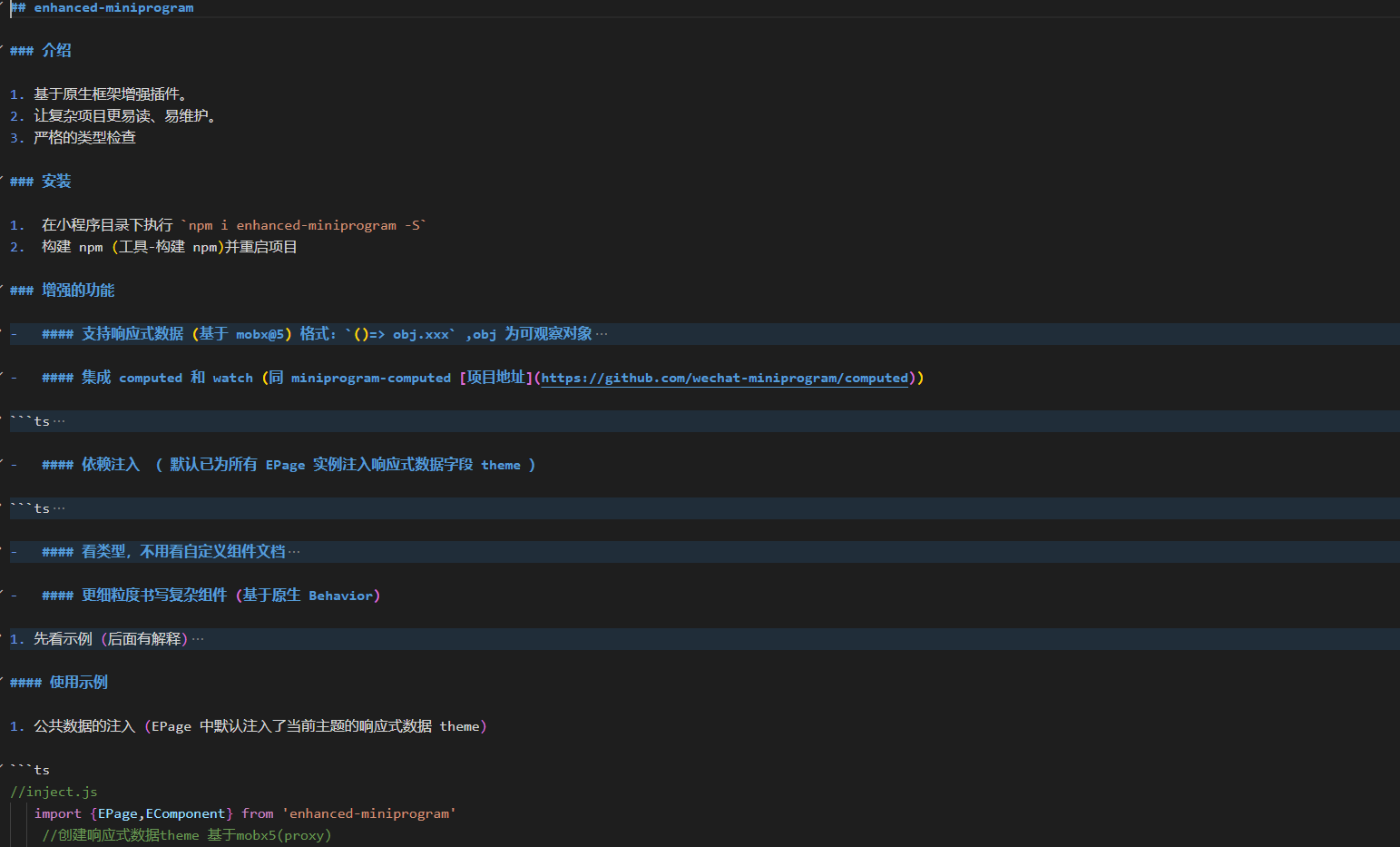Click the 'import {EPage,EComponent}' statement

(133, 813)
